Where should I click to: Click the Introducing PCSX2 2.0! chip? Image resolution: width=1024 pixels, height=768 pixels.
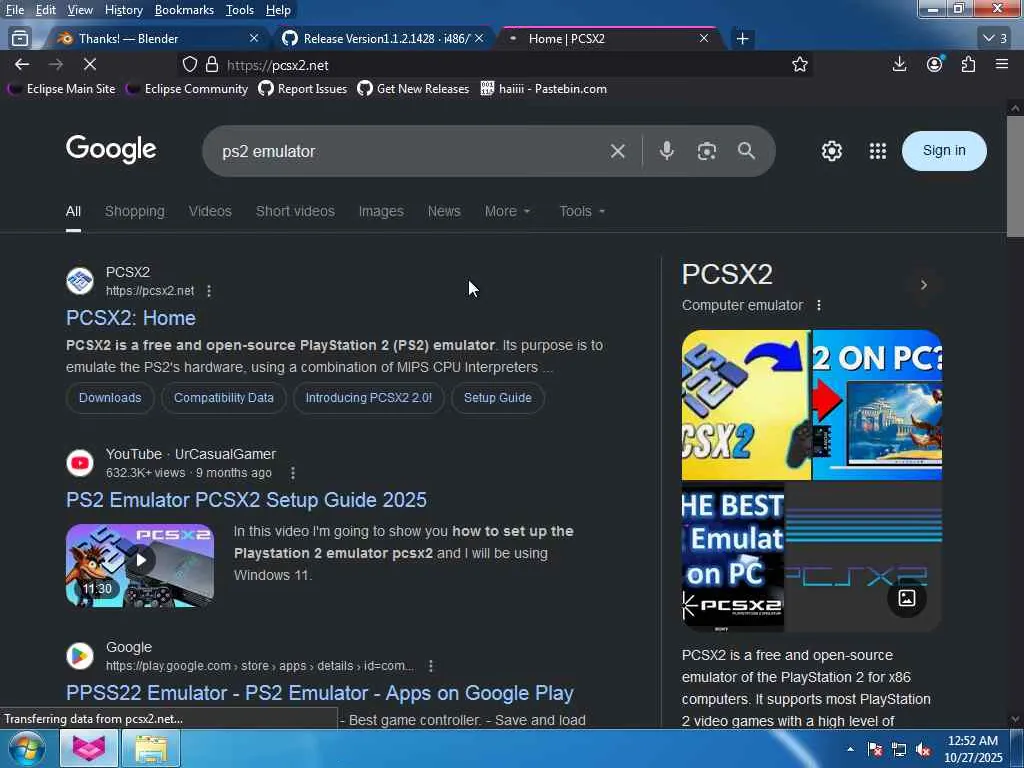(368, 398)
